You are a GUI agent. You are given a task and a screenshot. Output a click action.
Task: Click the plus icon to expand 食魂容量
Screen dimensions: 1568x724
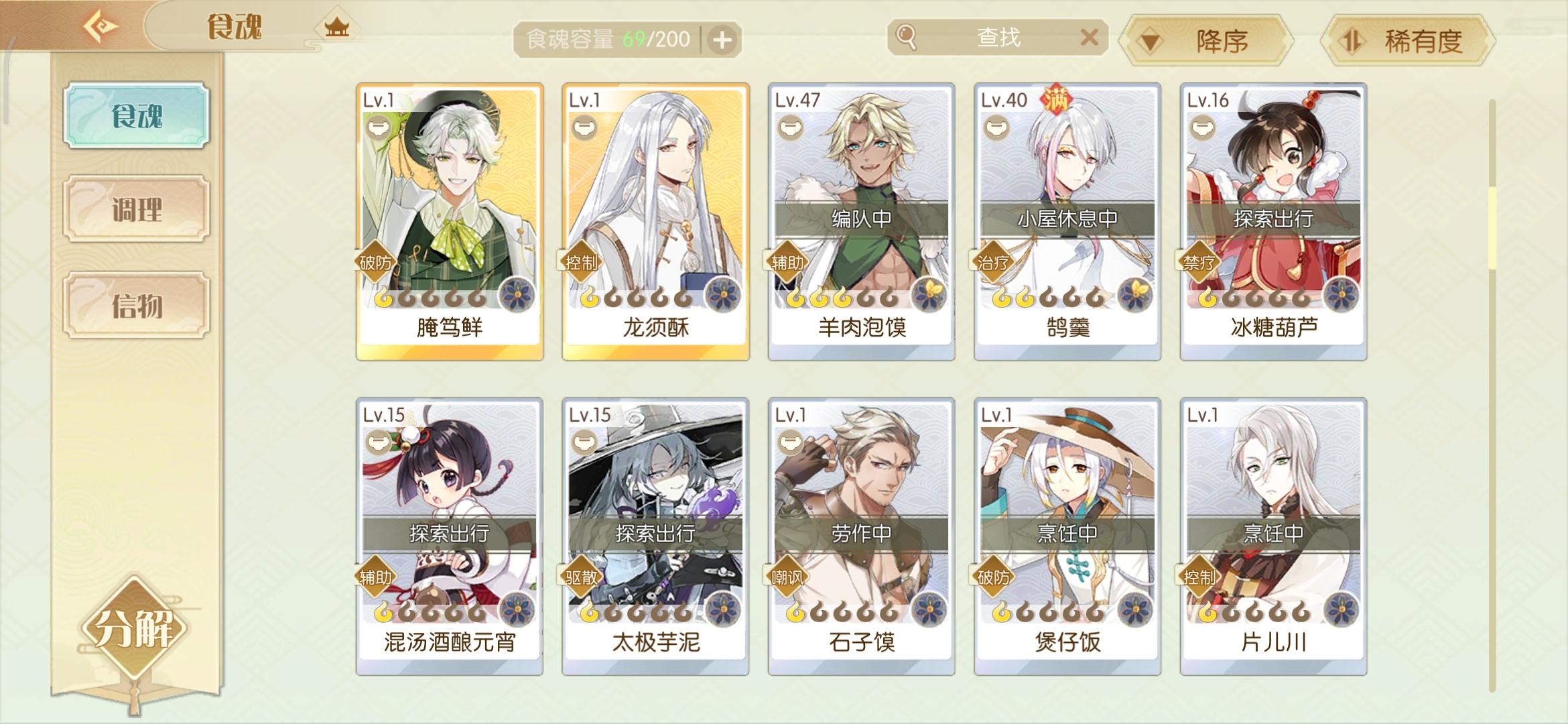point(722,40)
